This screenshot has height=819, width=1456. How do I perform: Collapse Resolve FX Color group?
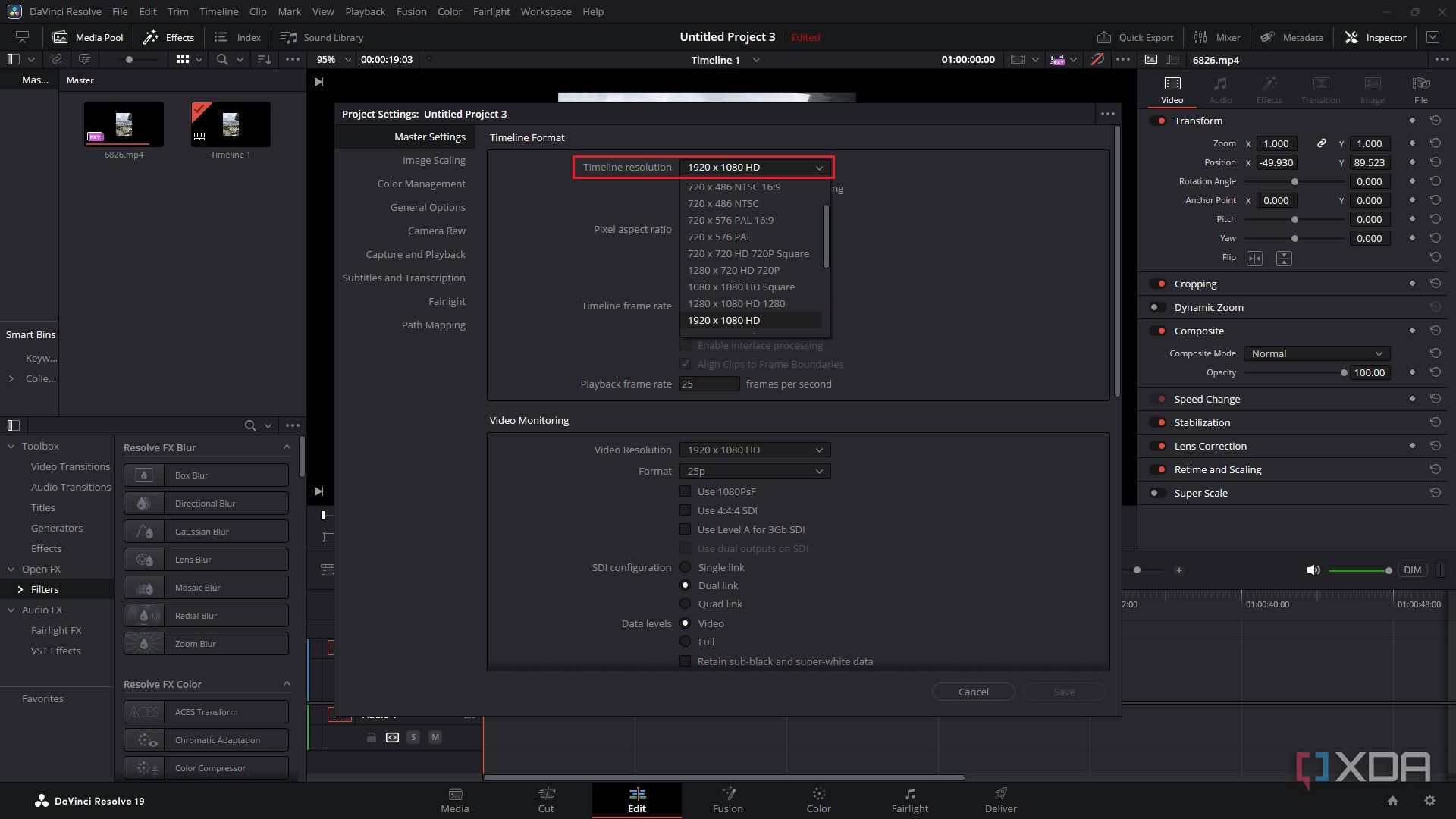(287, 684)
